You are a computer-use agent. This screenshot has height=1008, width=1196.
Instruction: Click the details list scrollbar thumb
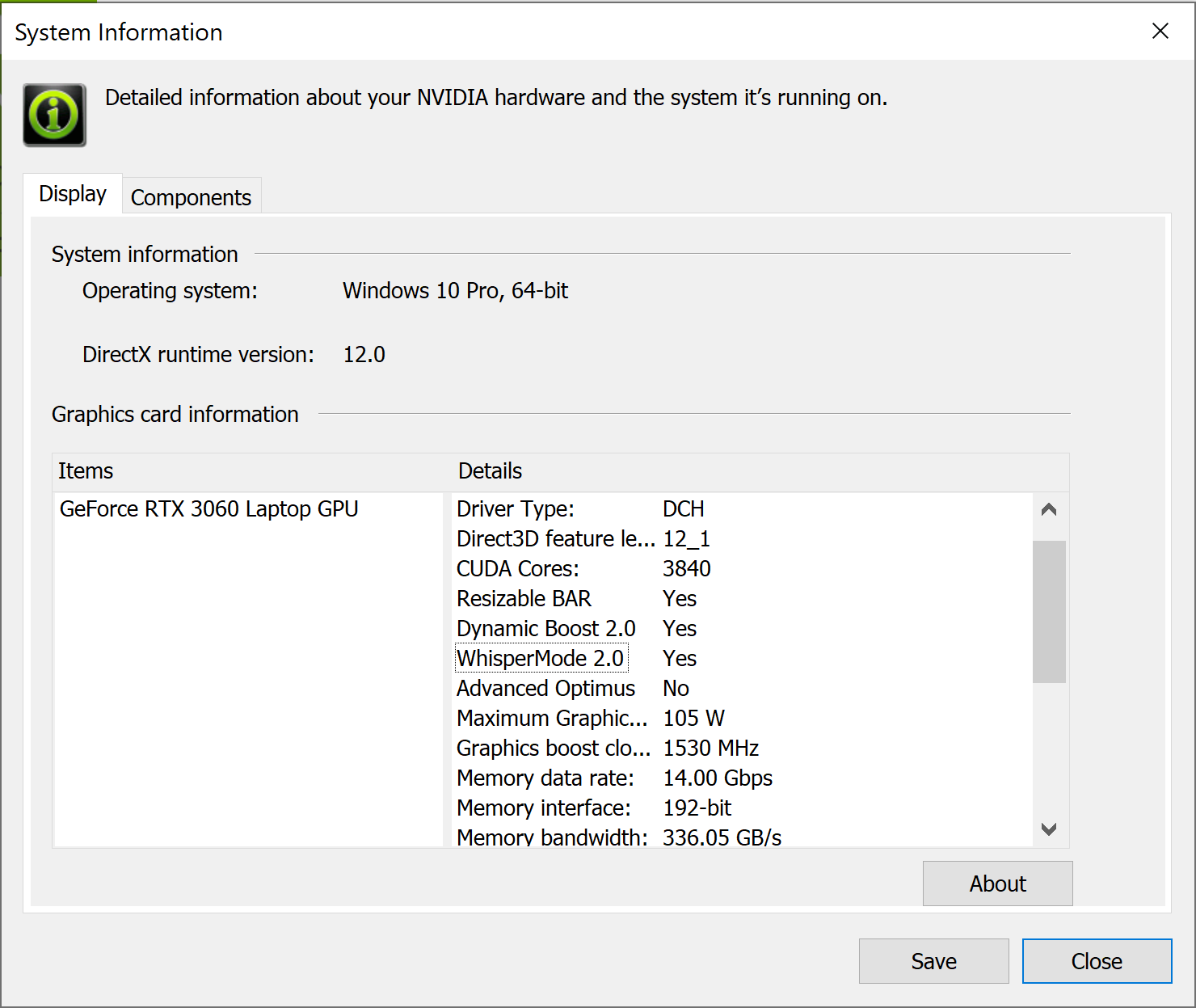point(1048,611)
